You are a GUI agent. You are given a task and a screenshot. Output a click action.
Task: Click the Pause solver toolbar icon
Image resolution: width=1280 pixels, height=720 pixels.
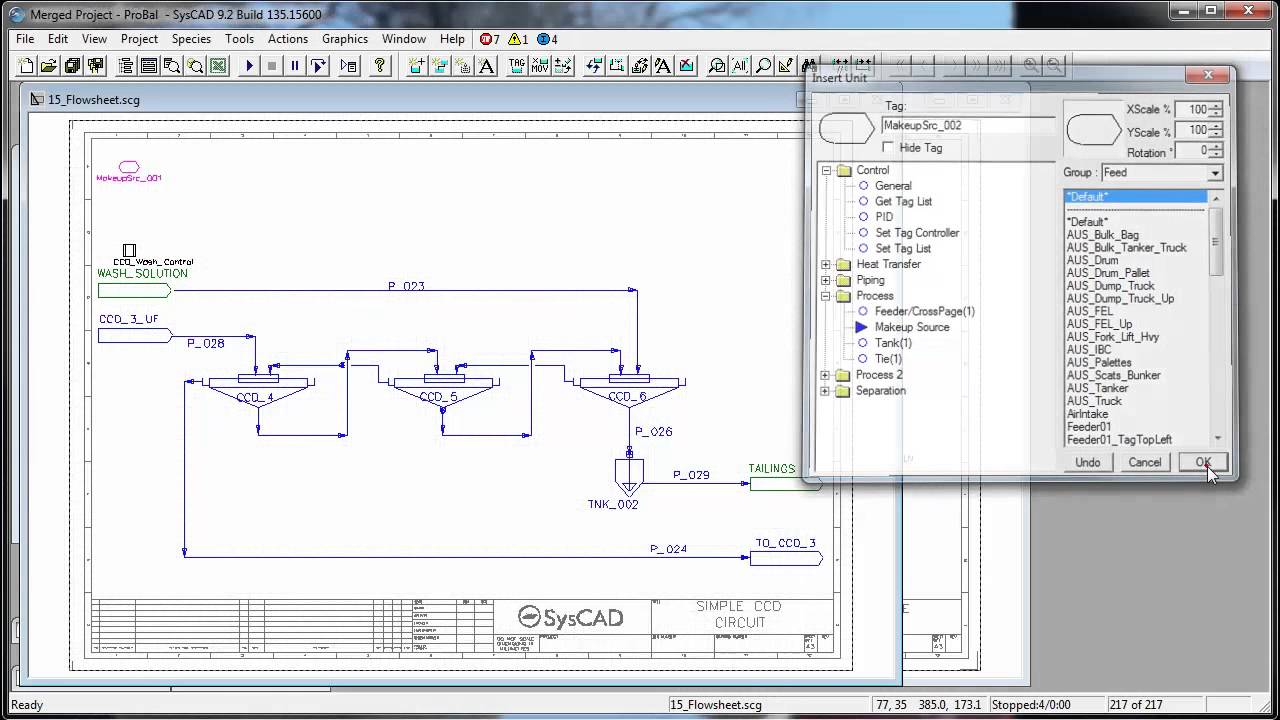tap(295, 66)
